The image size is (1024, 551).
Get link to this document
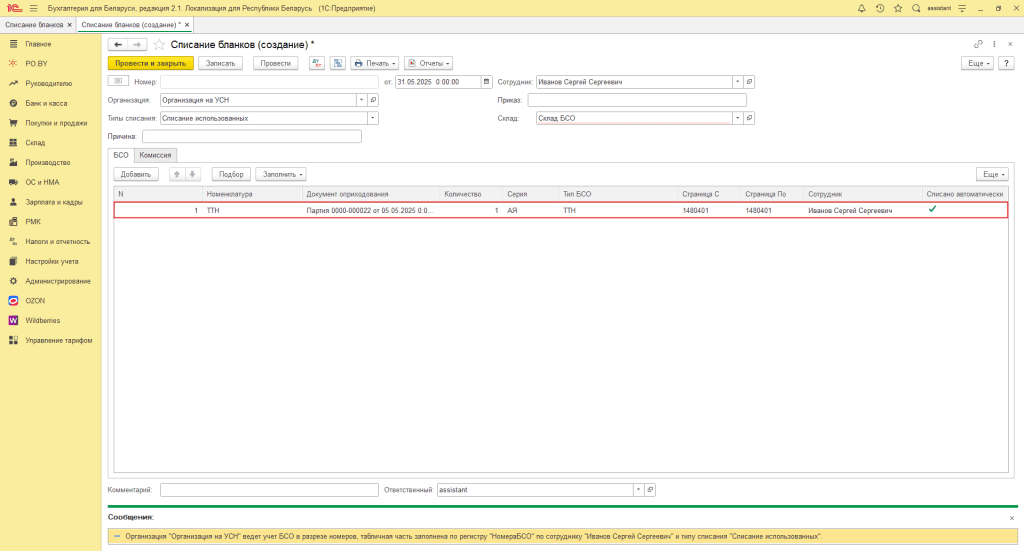tap(978, 44)
